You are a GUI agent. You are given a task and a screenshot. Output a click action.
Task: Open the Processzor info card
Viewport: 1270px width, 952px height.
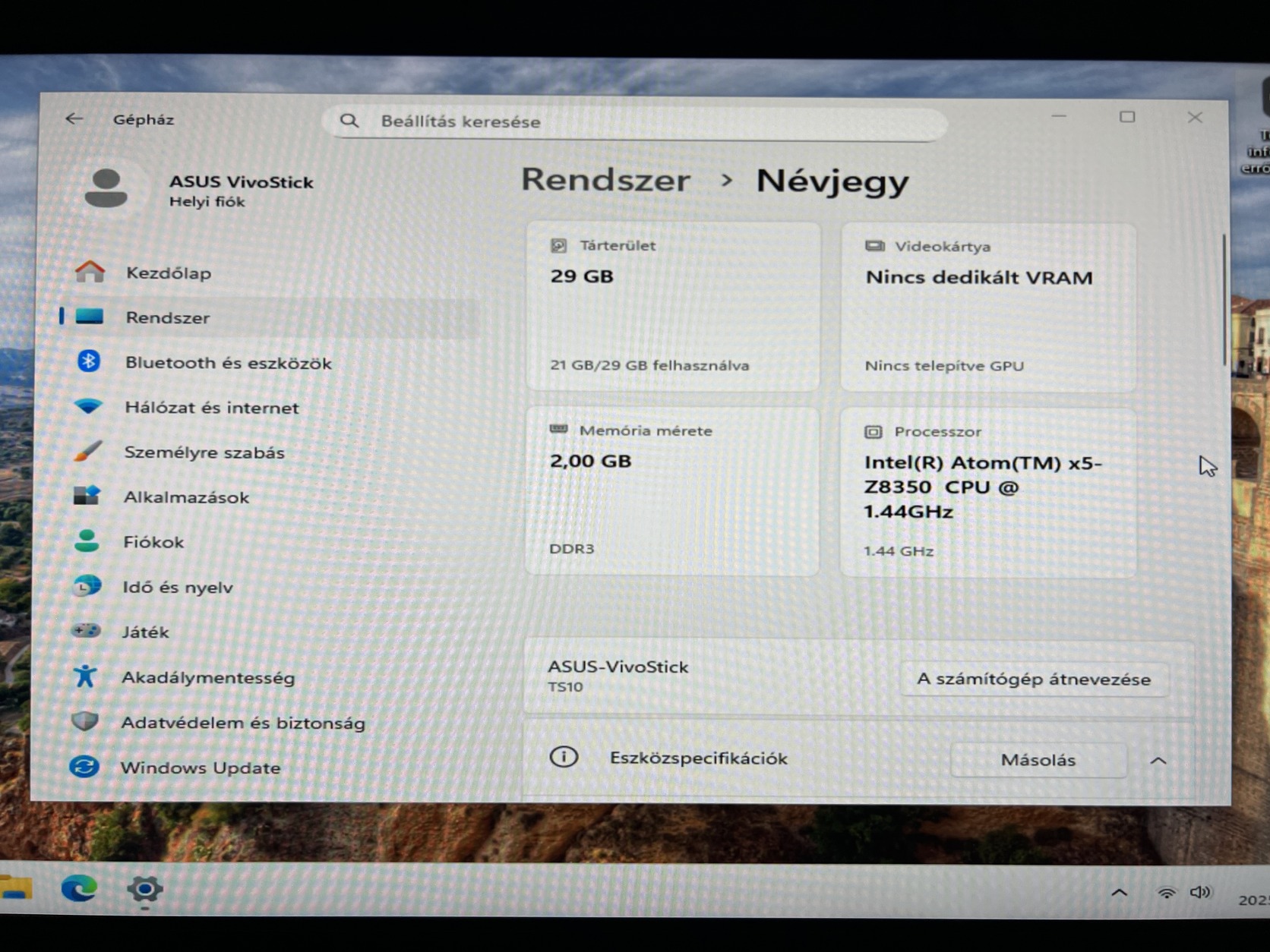tap(988, 493)
